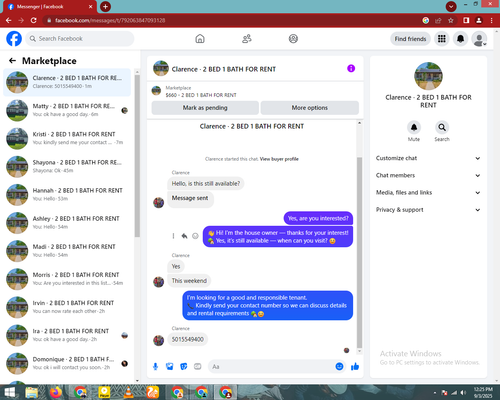Open Madi conversation in the list
The height and width of the screenshot is (400, 500).
67,251
